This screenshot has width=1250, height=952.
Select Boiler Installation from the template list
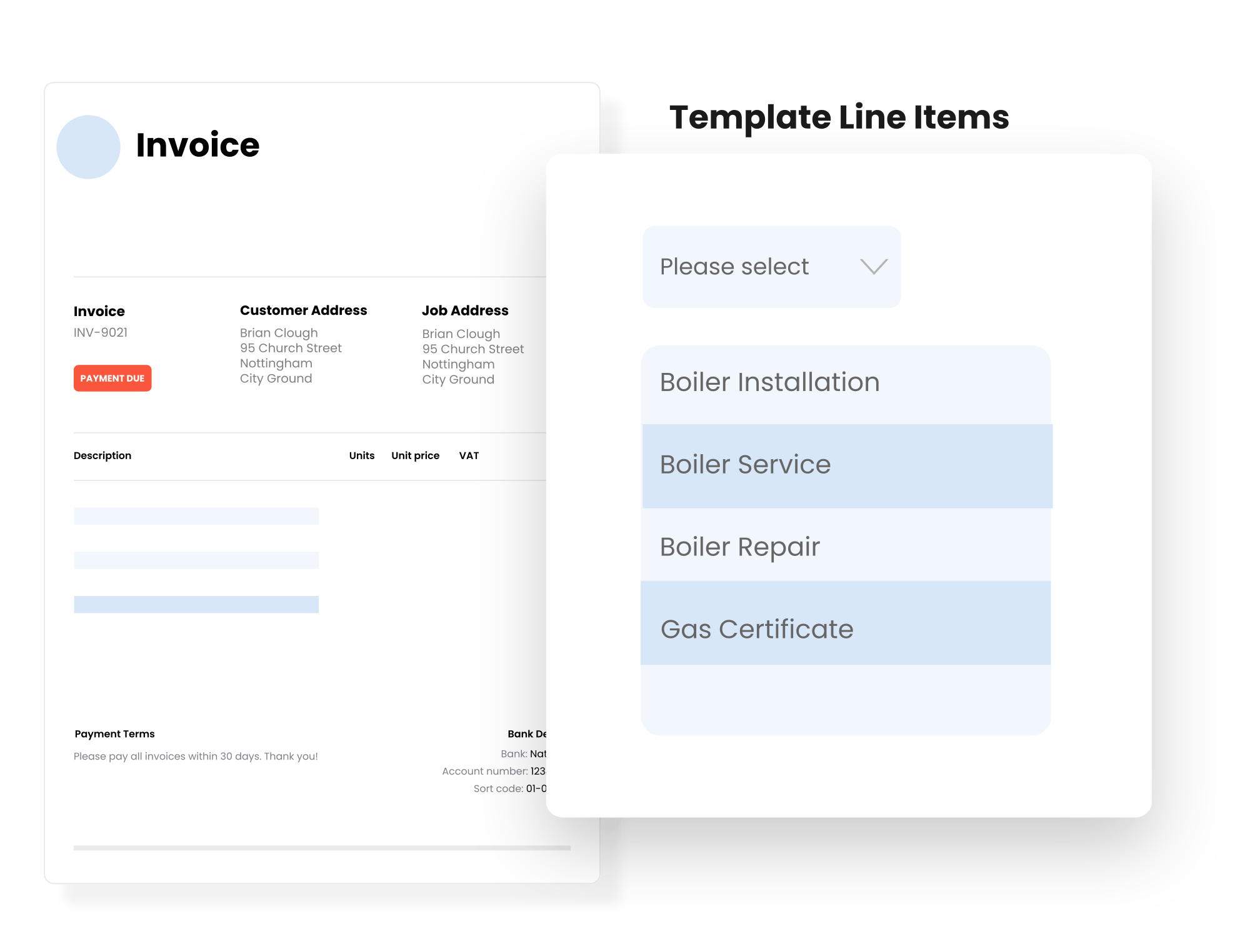(770, 381)
